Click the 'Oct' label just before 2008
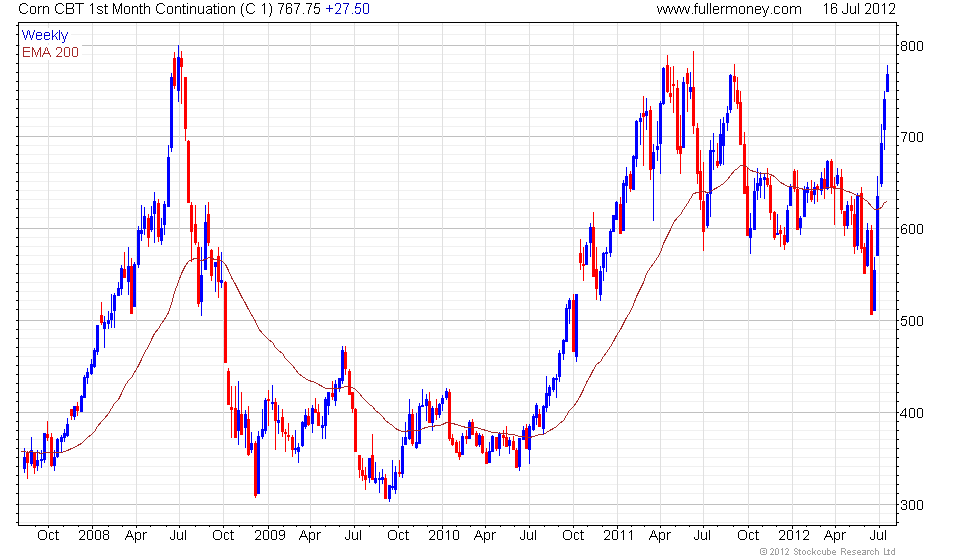980x560 pixels. [x=48, y=536]
